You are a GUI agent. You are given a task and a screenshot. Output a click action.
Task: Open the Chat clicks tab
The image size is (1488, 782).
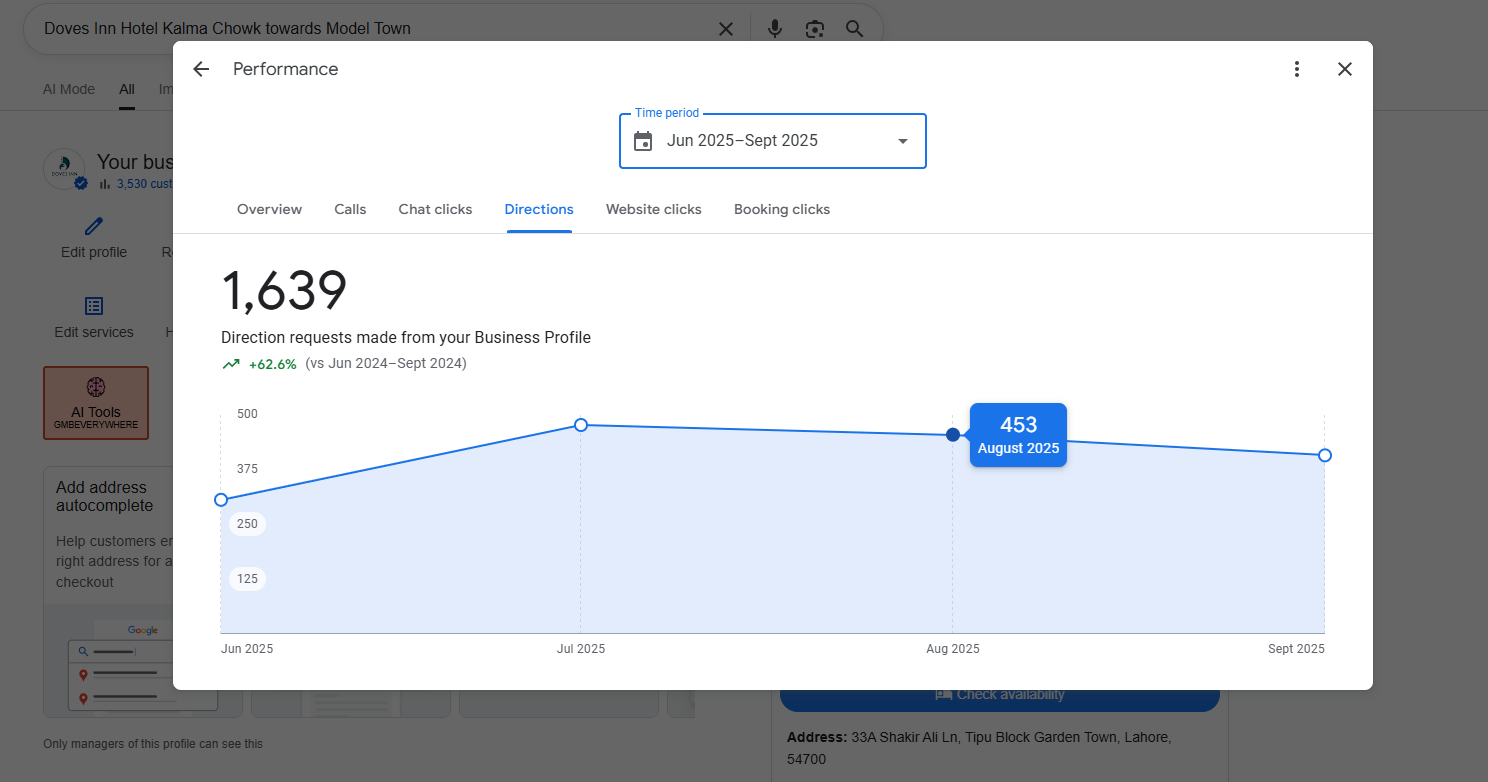(x=435, y=209)
